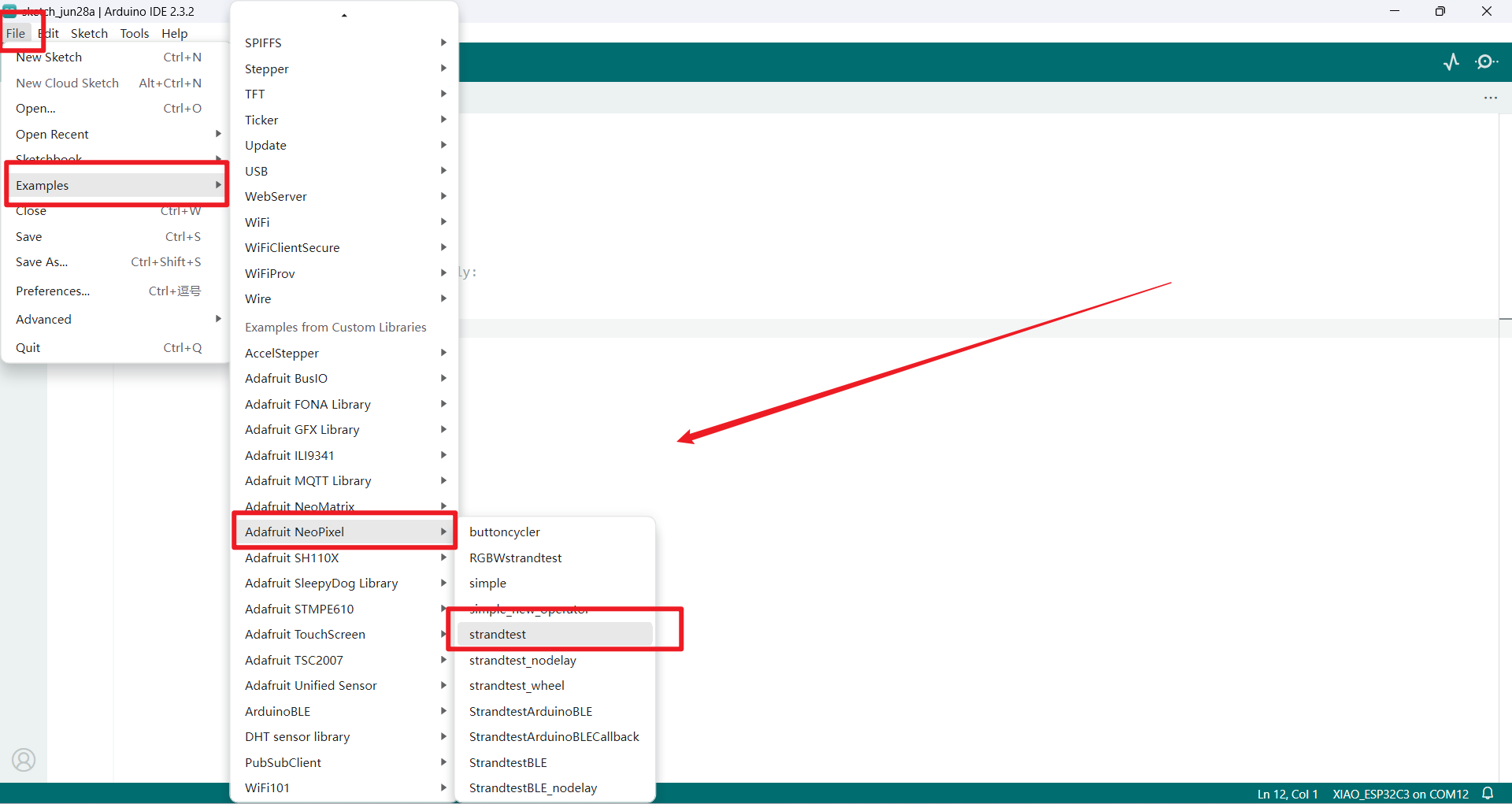Open the simple NeoPixel example
The width and height of the screenshot is (1512, 804).
[x=555, y=583]
